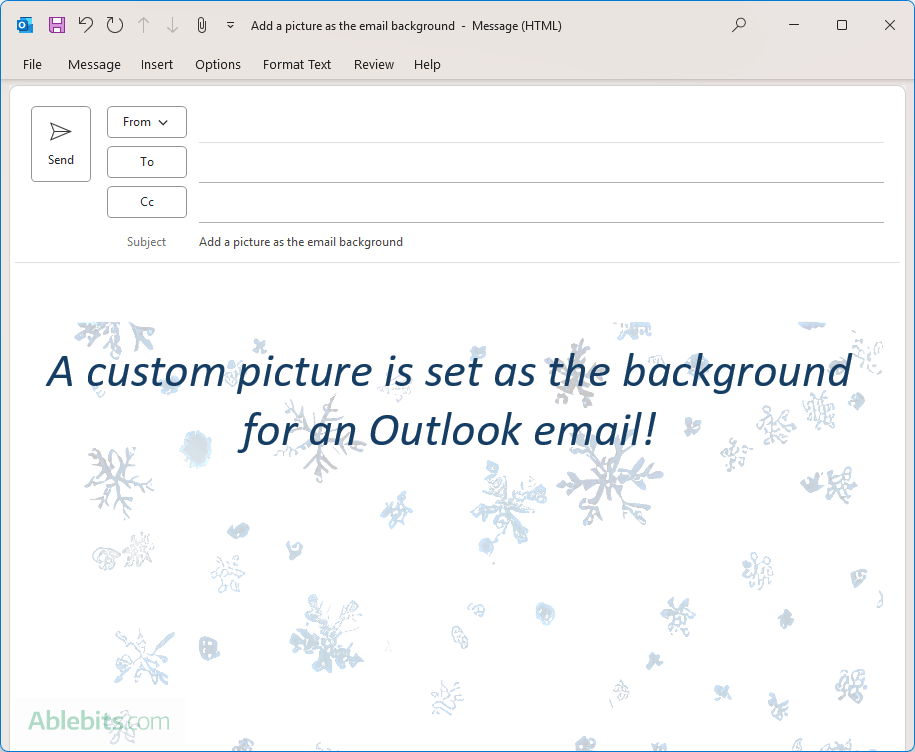915x752 pixels.
Task: Redo the last action
Action: click(x=114, y=25)
